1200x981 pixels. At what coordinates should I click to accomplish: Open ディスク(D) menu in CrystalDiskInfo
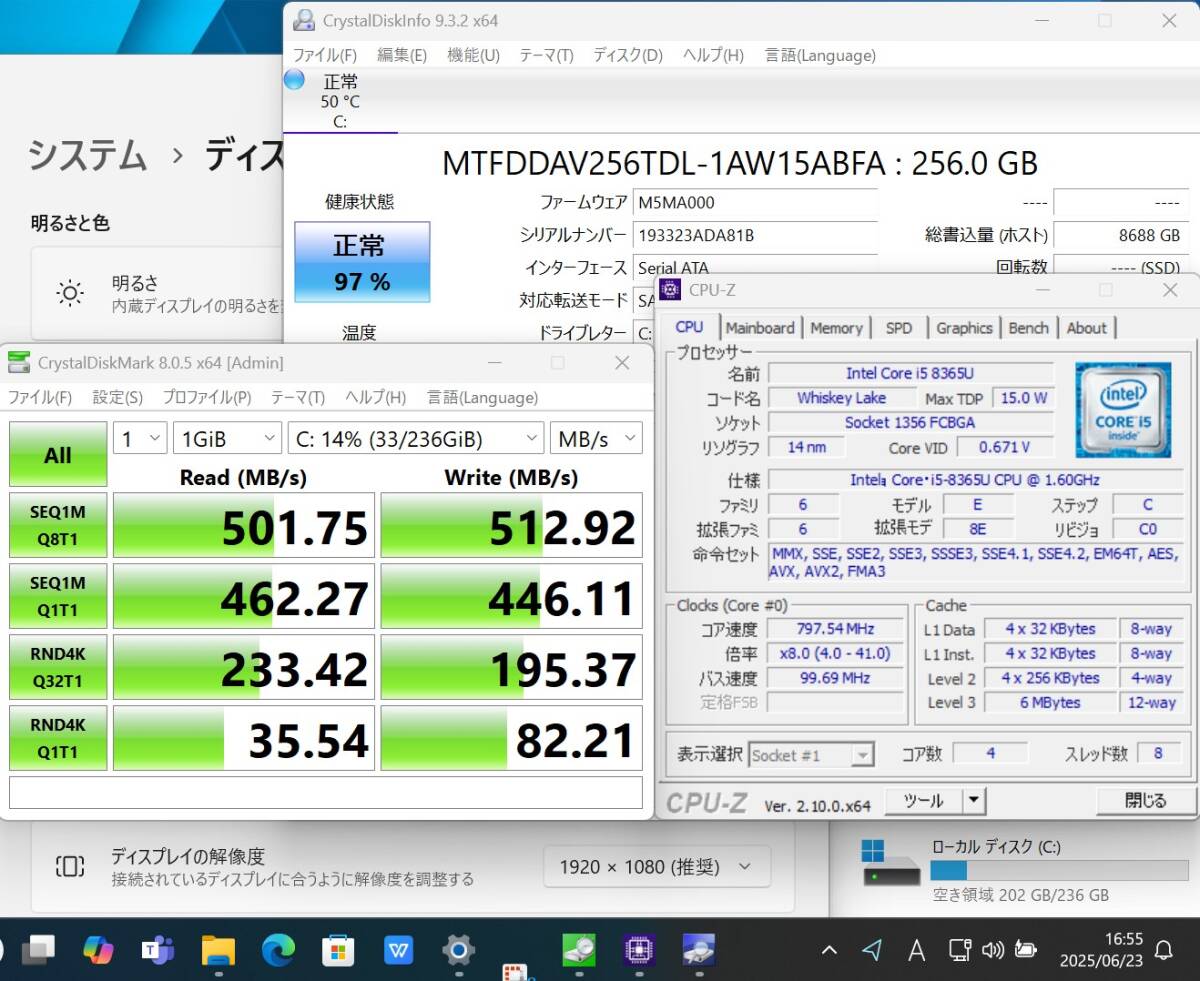pyautogui.click(x=627, y=55)
